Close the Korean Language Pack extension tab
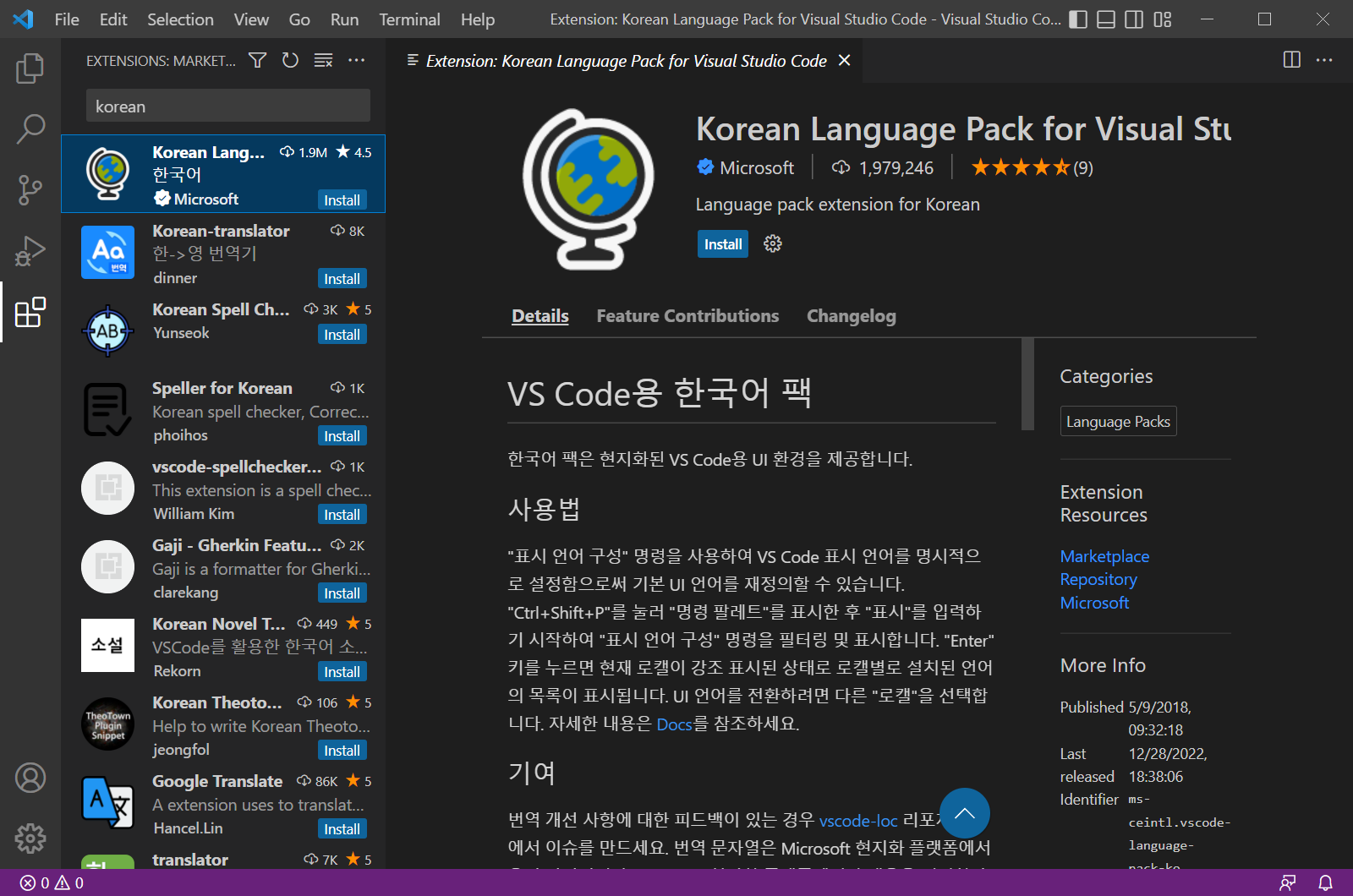The height and width of the screenshot is (896, 1353). [844, 60]
